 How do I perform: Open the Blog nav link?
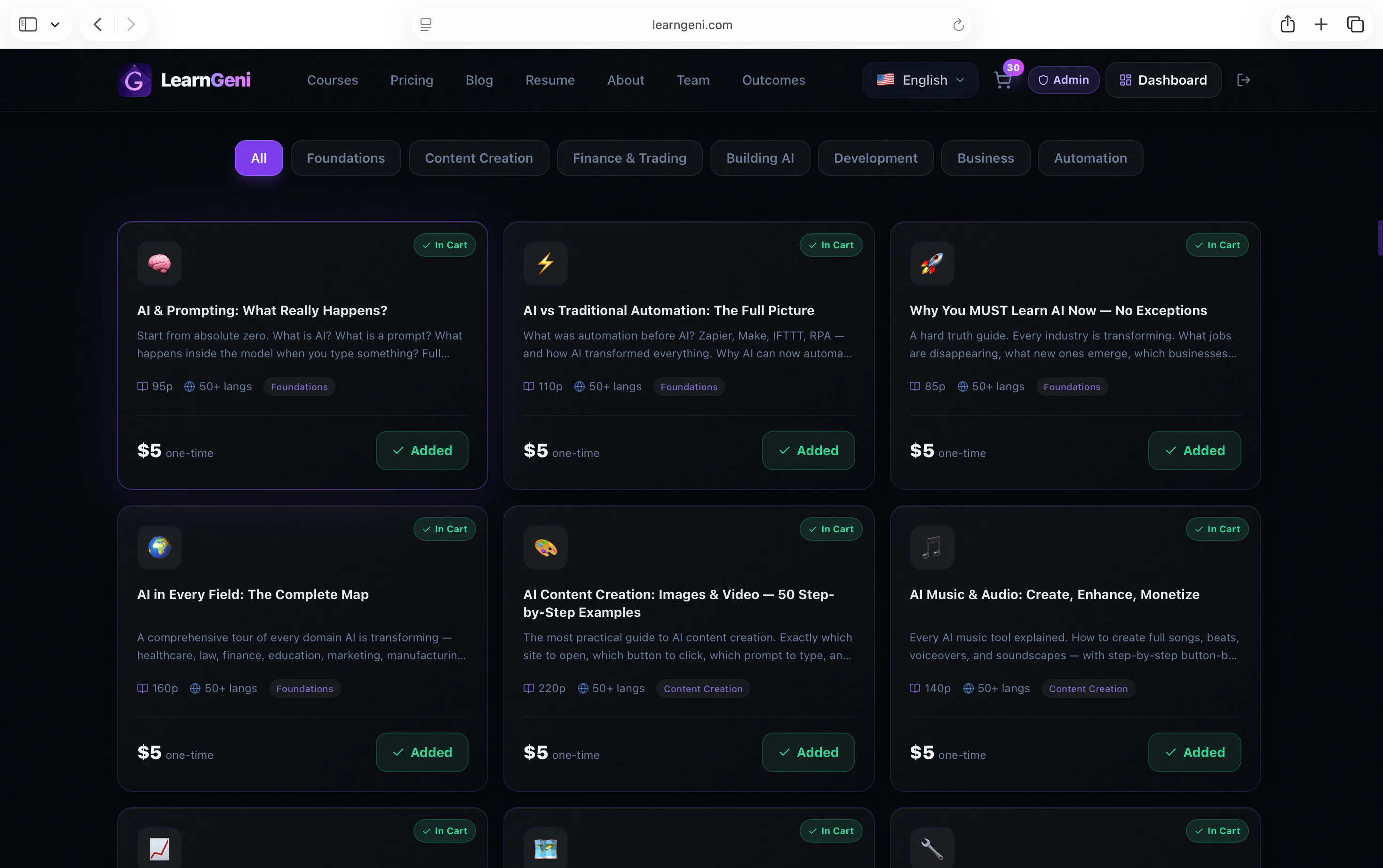479,80
